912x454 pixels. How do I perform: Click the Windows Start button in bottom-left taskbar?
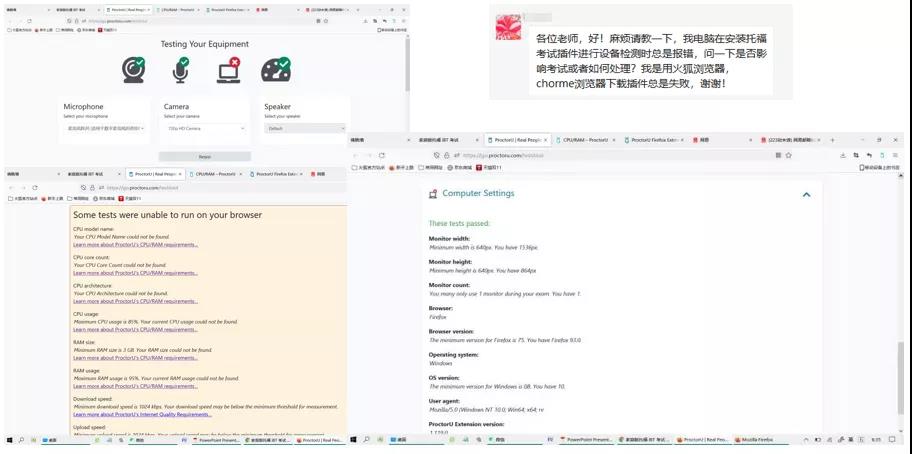click(10, 440)
